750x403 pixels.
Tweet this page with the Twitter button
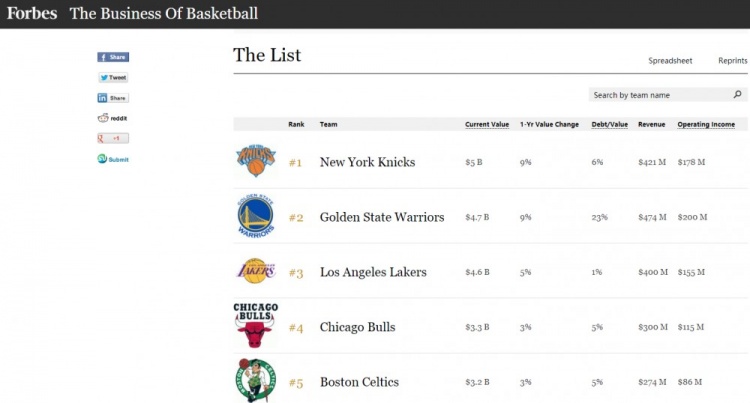pyautogui.click(x=113, y=77)
